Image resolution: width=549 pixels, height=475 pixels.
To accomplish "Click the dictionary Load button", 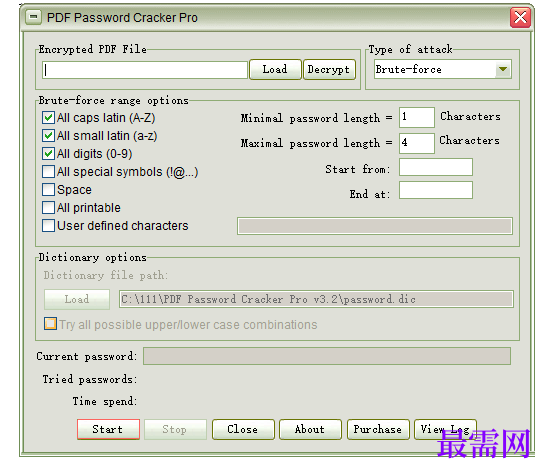I will click(x=77, y=299).
